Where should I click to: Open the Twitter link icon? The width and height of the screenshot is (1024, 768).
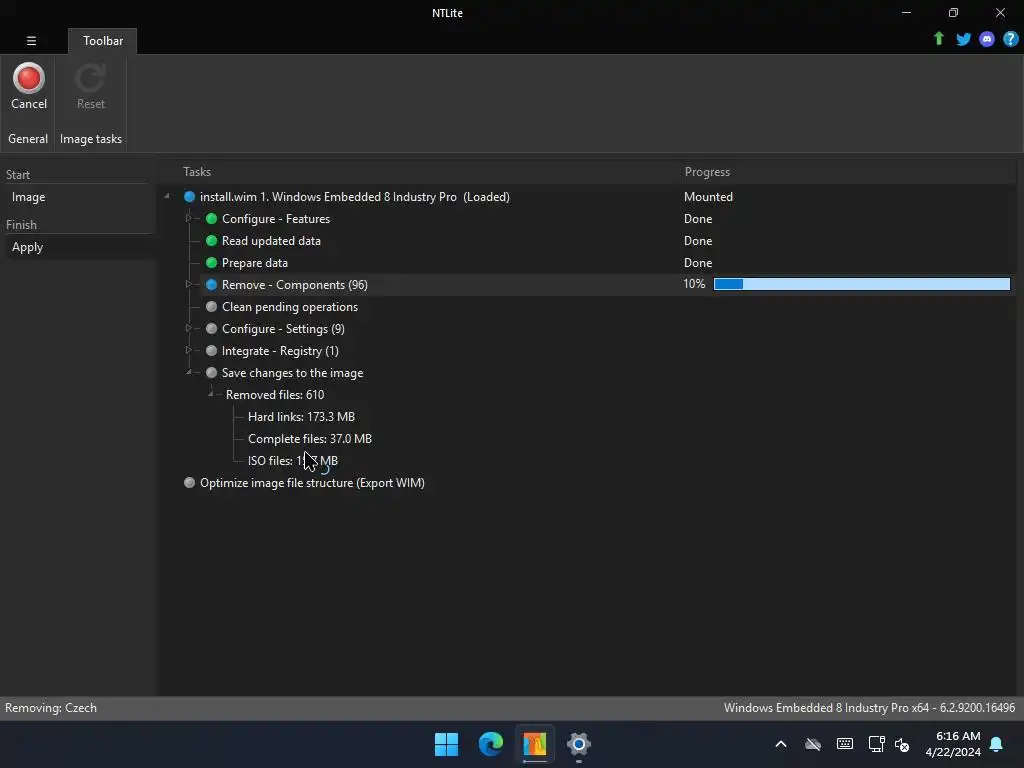pos(963,39)
